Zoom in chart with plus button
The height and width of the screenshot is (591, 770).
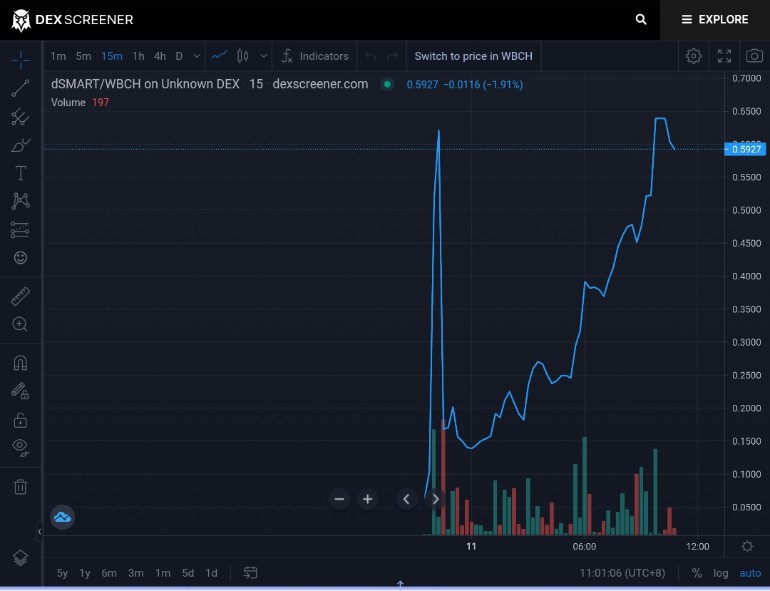click(367, 499)
